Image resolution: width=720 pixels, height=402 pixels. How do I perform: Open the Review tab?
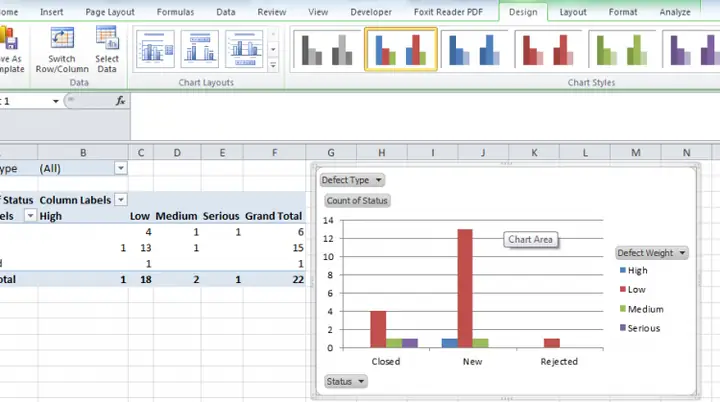(x=271, y=12)
